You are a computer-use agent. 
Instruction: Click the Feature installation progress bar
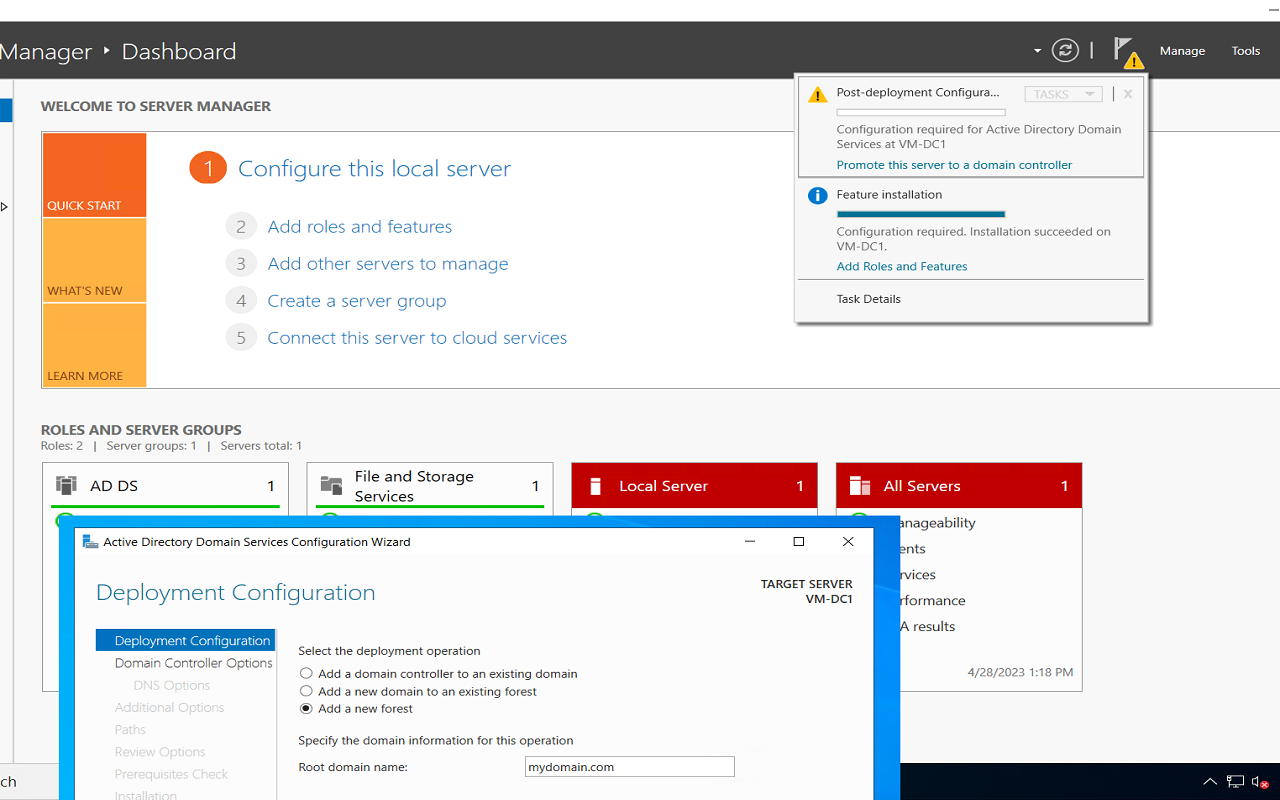(921, 214)
